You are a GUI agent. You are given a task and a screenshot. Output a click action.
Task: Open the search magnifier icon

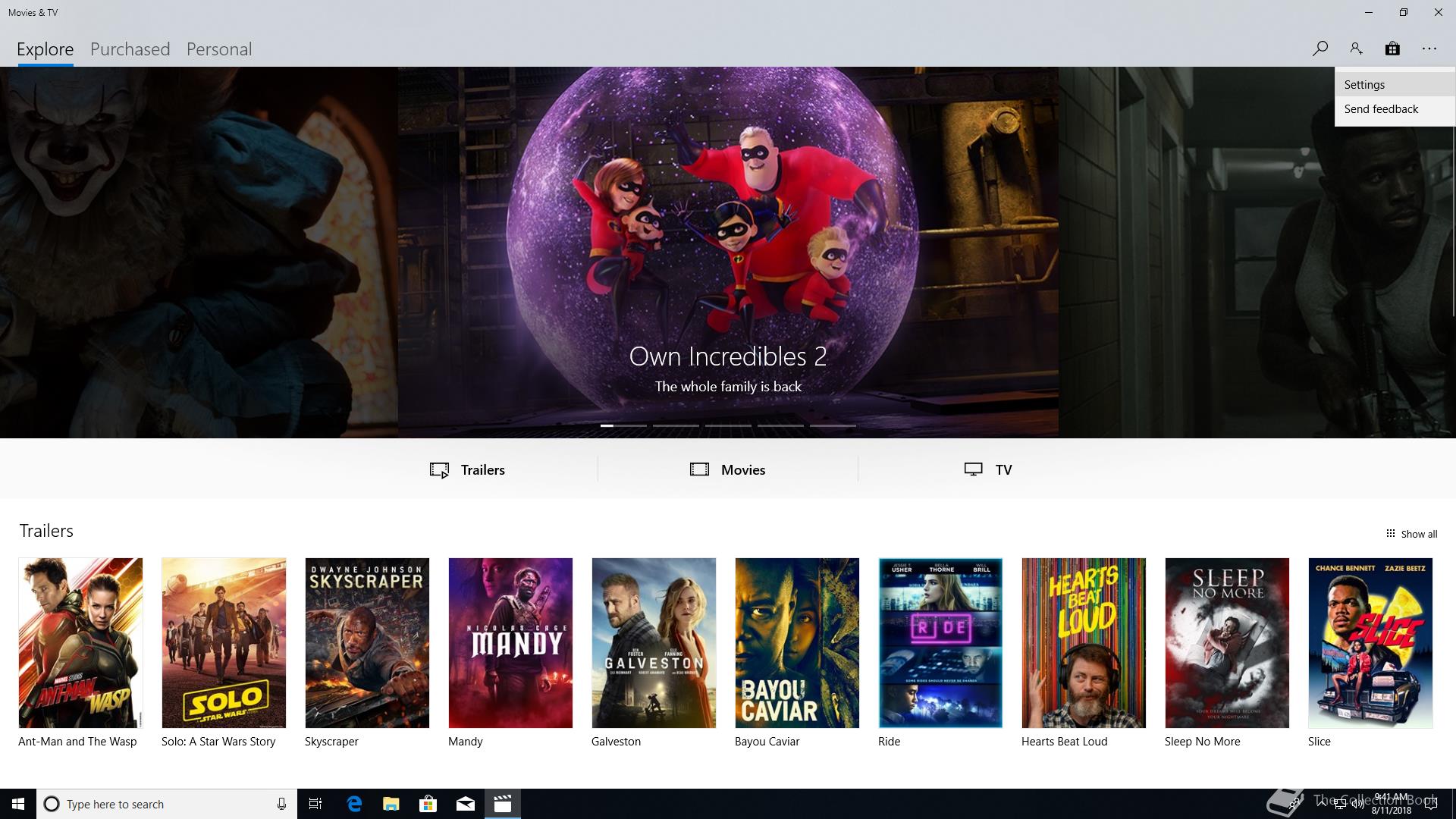(x=1319, y=49)
